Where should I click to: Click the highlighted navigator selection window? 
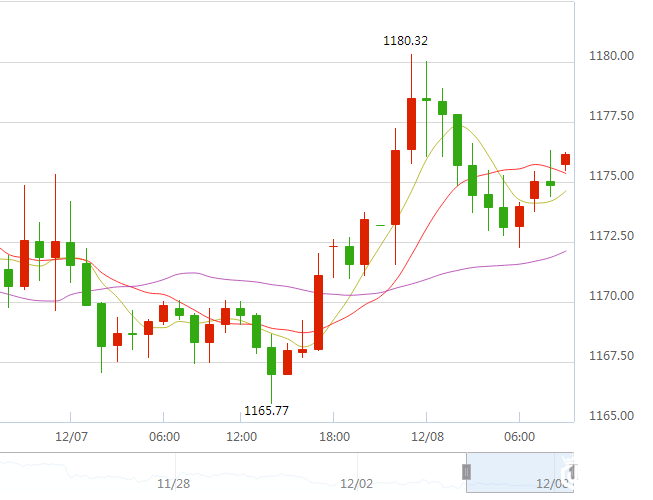(x=518, y=471)
